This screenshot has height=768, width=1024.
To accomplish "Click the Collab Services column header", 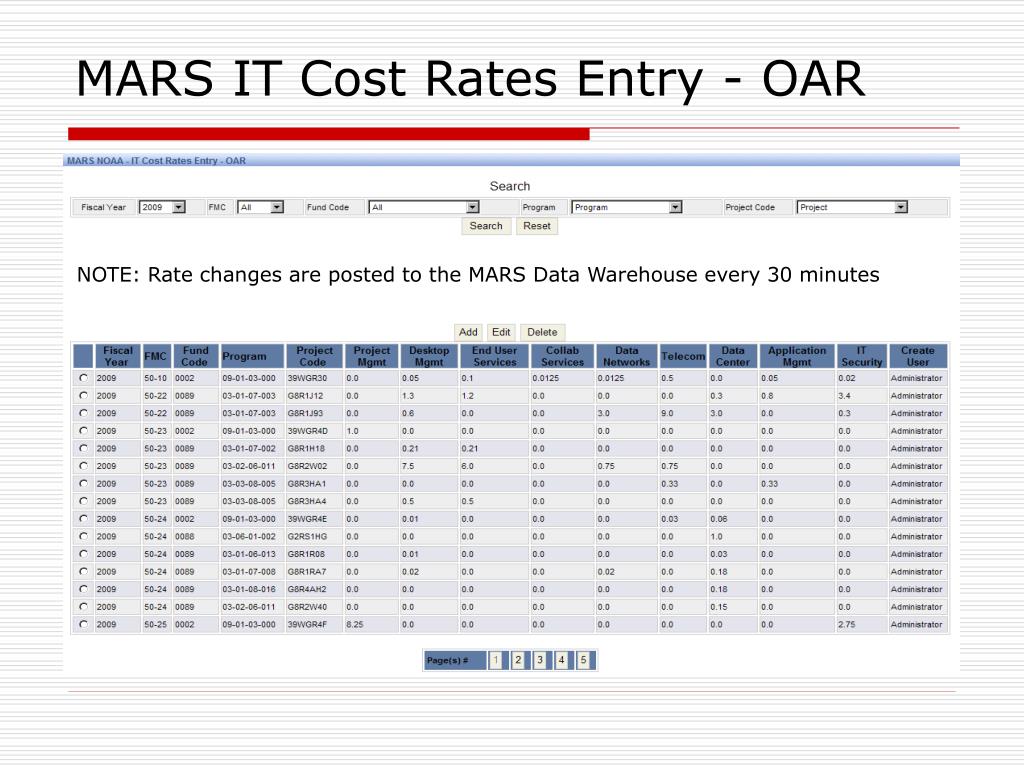I will [x=562, y=356].
